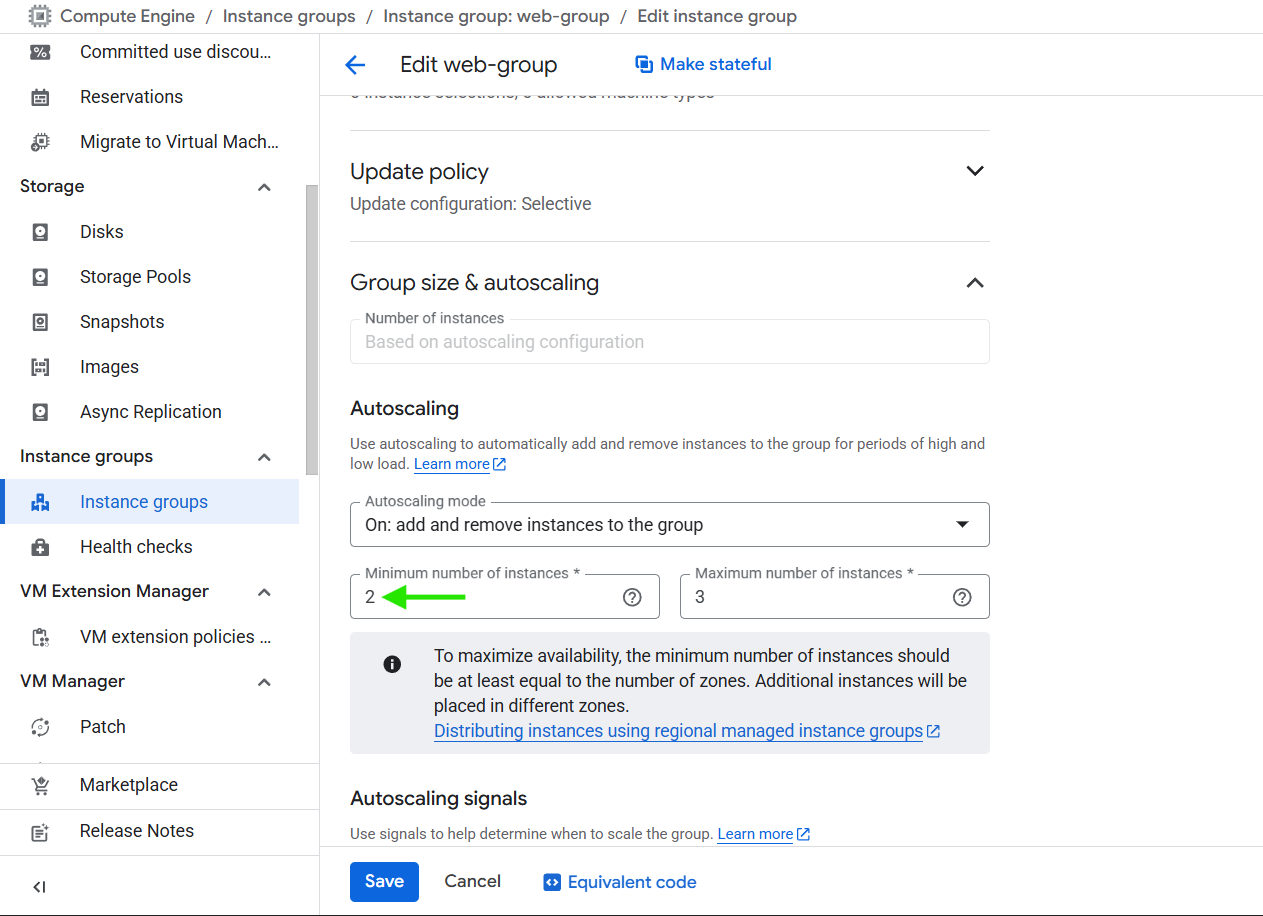Click the Reservations calendar icon

(x=40, y=97)
